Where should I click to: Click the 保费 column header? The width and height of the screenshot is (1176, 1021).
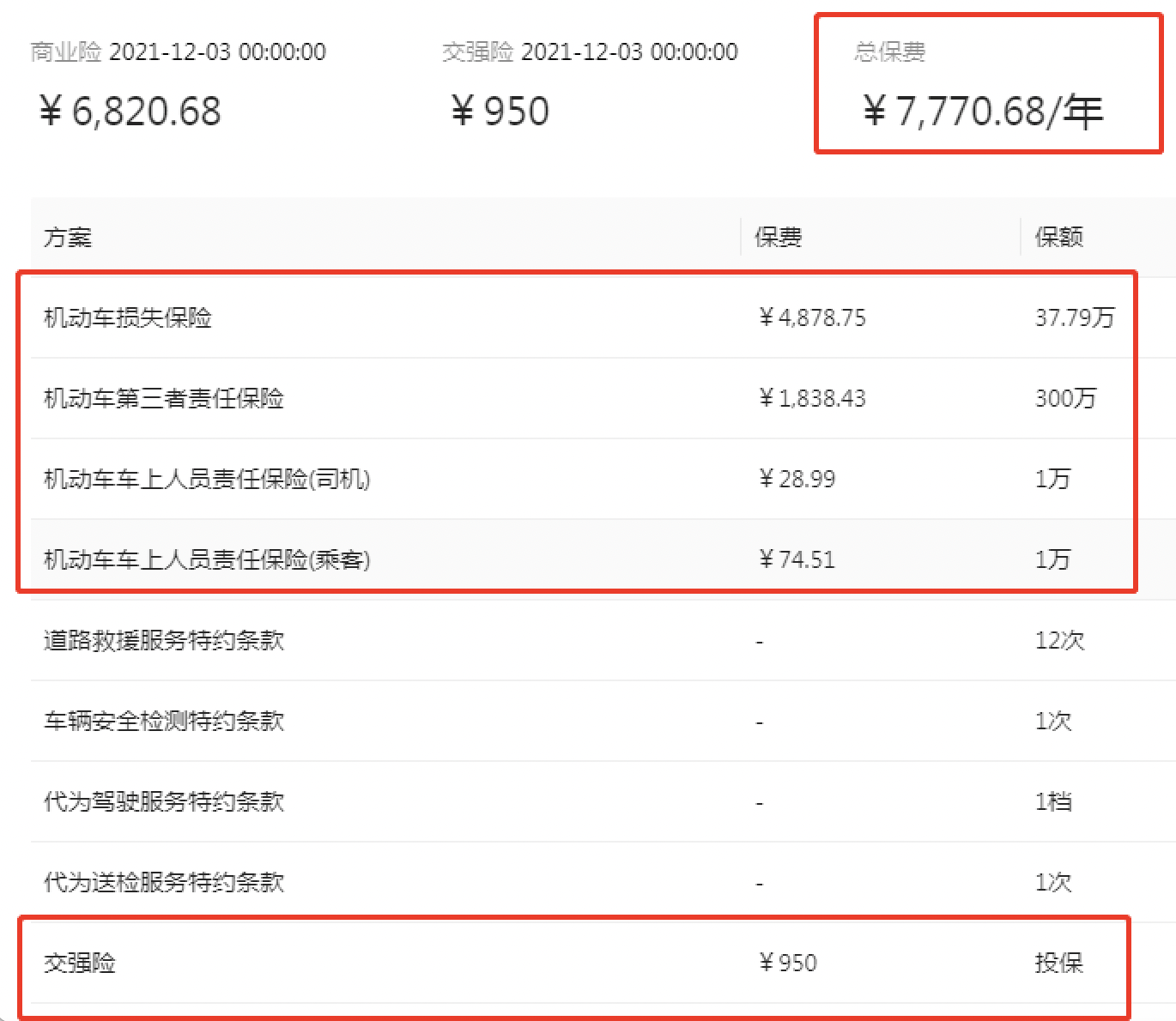click(778, 237)
